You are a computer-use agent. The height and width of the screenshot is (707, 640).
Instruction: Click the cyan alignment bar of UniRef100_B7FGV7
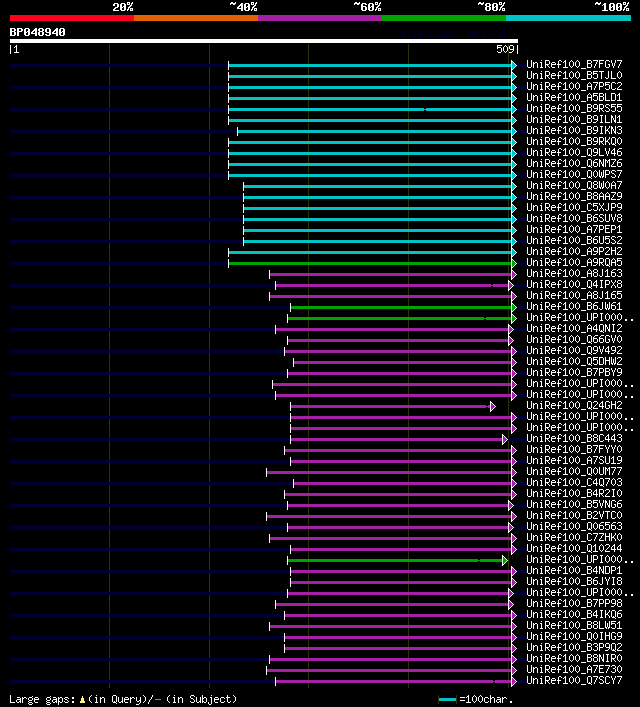coord(370,65)
